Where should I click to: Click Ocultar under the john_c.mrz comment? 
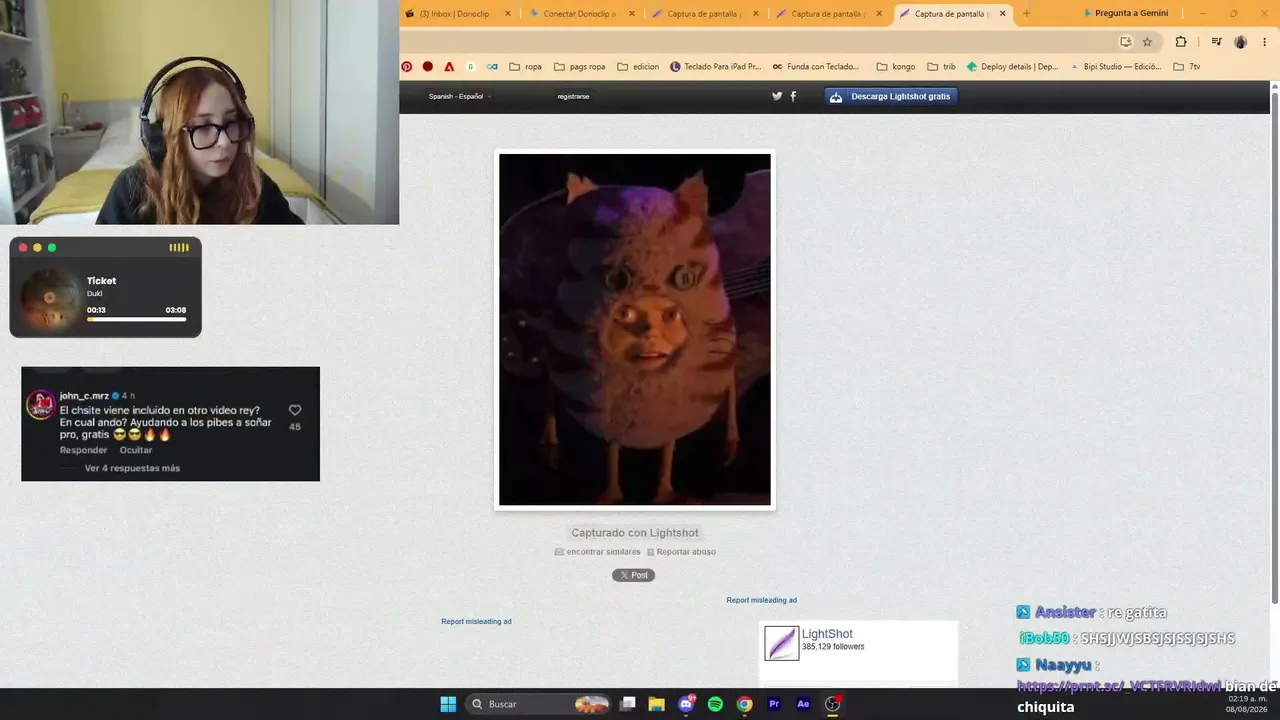[x=136, y=450]
